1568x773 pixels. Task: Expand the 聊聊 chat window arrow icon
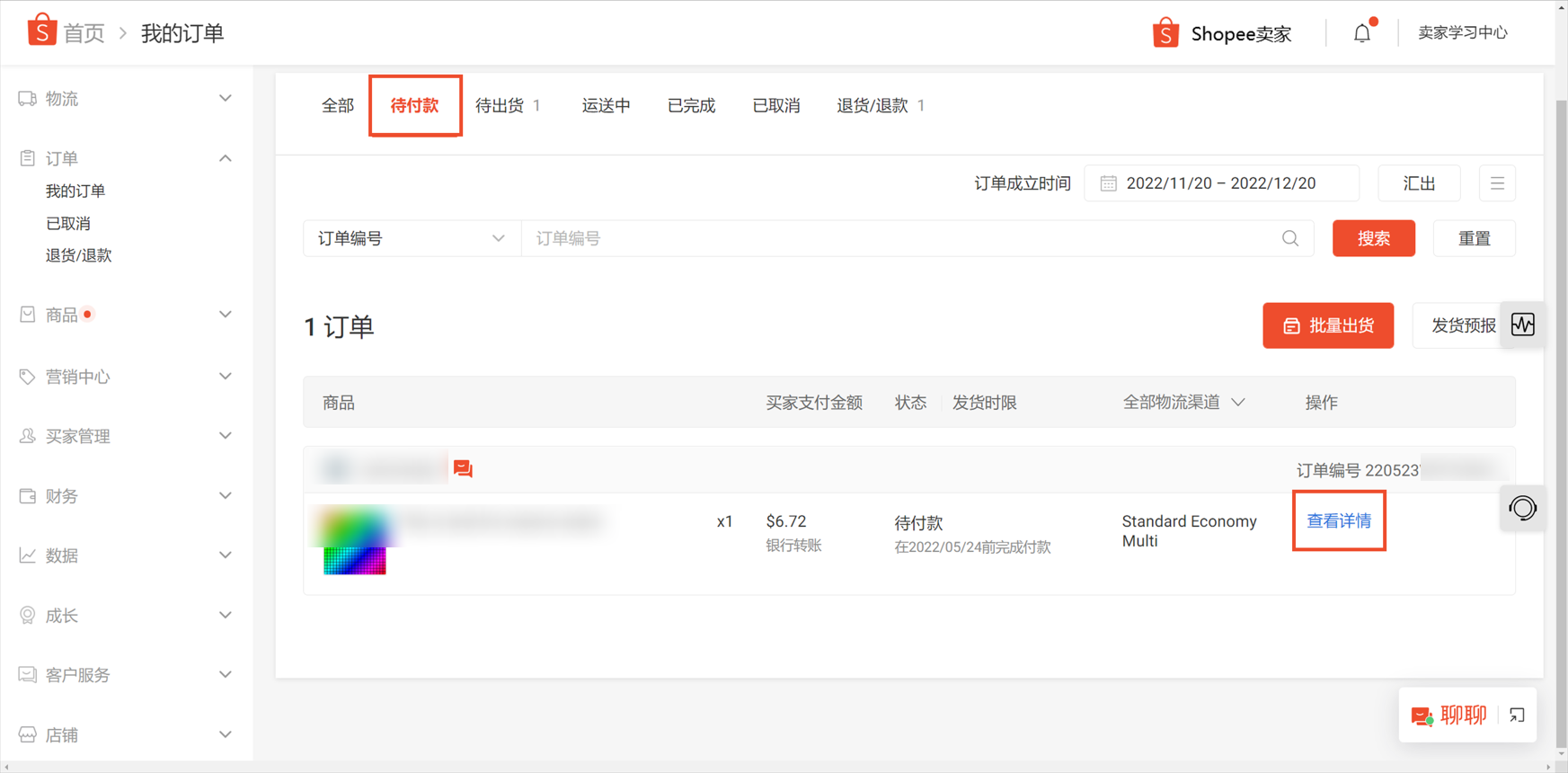[1517, 715]
